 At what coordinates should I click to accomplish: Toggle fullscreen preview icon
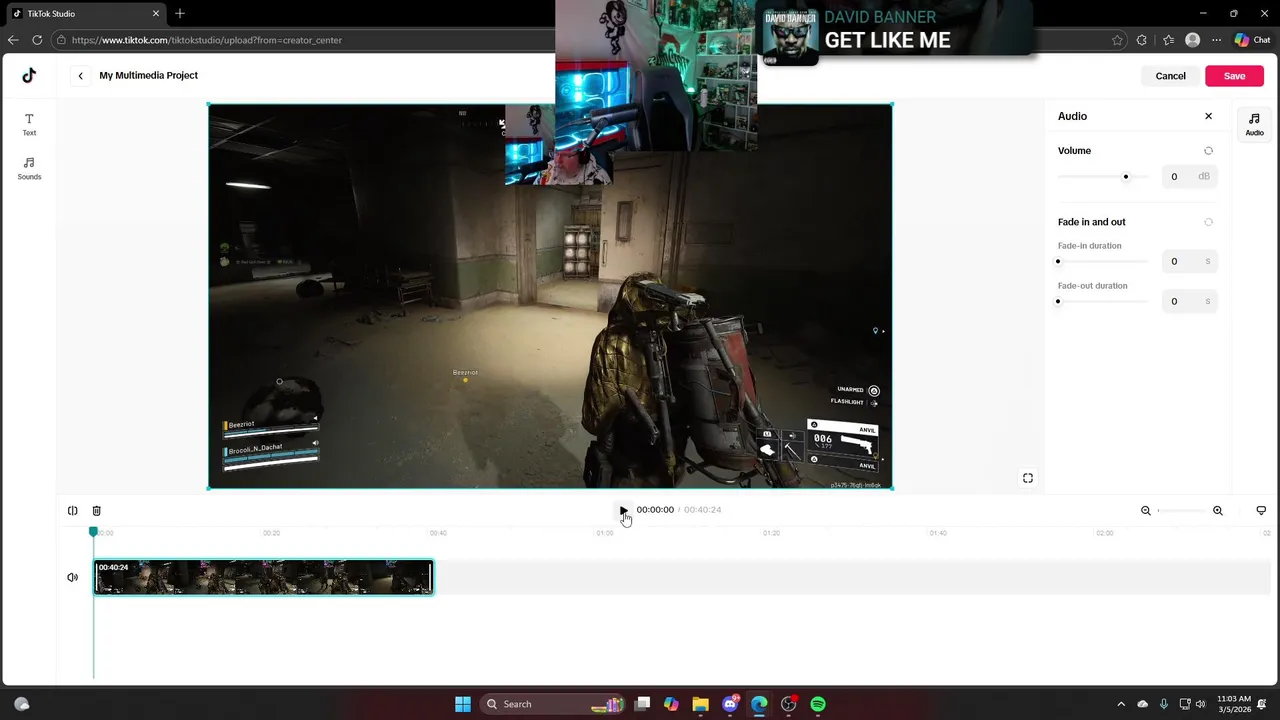1028,478
